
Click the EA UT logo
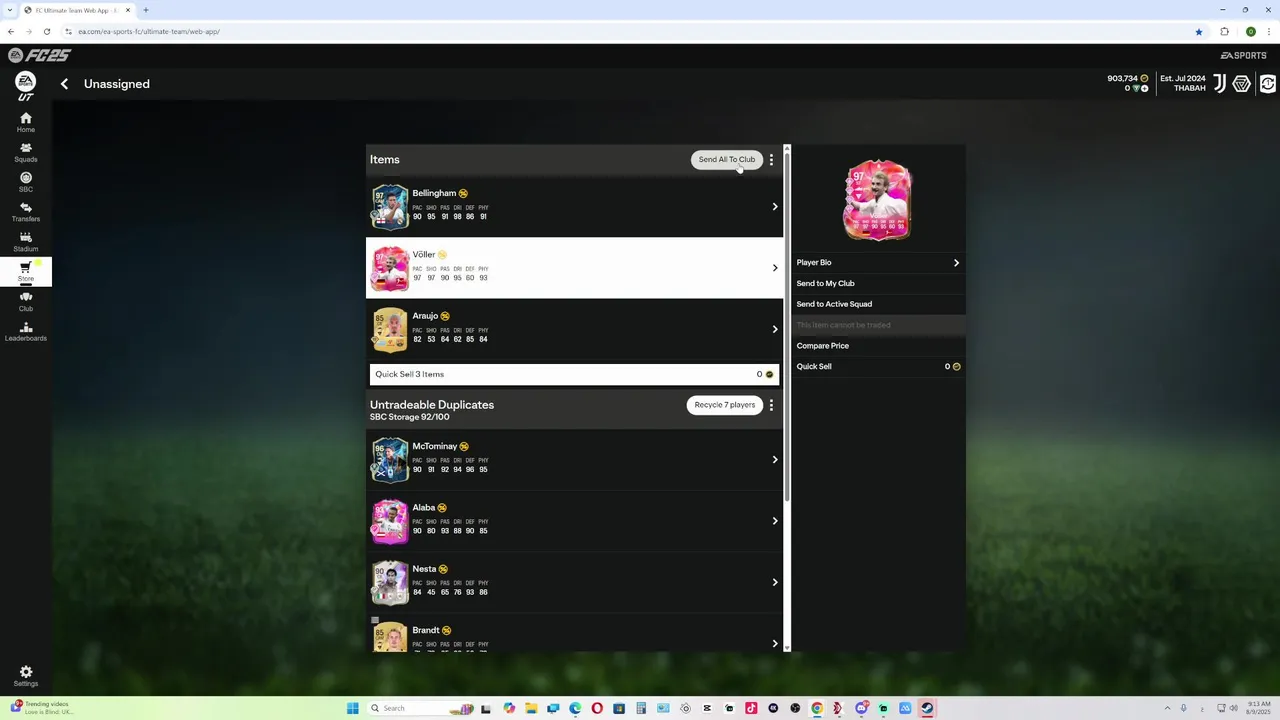26,86
